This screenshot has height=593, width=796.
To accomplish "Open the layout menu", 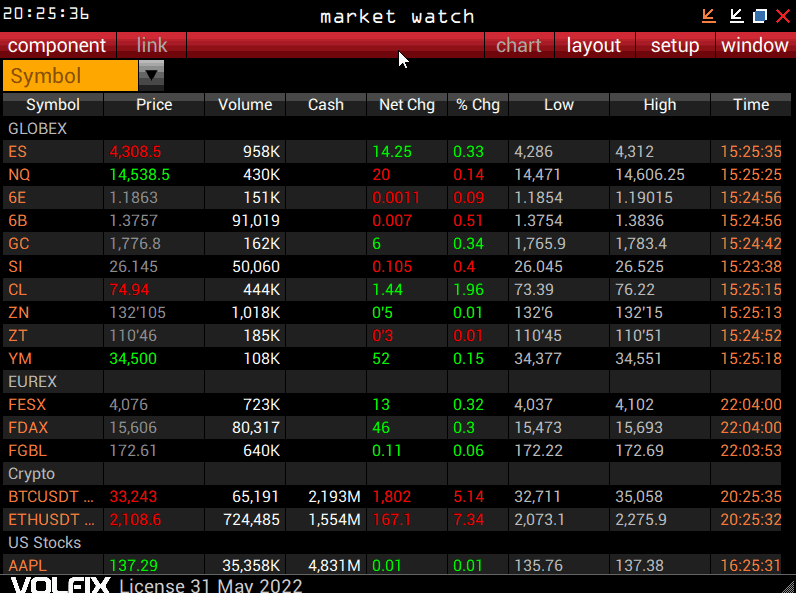I will pyautogui.click(x=593, y=45).
